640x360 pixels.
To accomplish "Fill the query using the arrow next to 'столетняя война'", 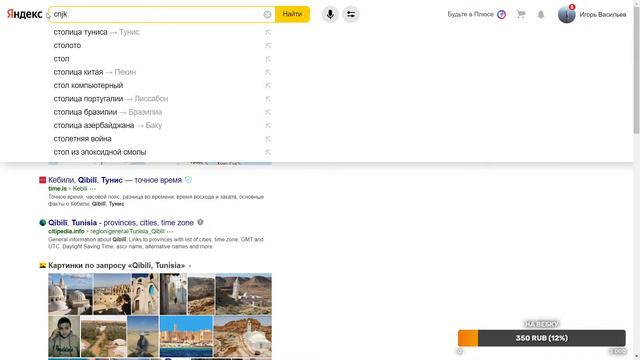I will click(268, 139).
